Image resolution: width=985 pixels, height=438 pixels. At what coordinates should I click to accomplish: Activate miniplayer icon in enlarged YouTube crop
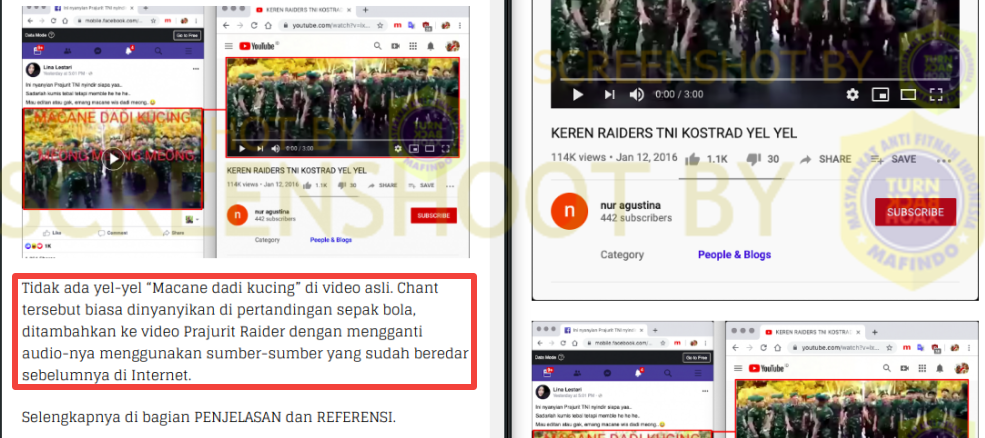pyautogui.click(x=881, y=94)
